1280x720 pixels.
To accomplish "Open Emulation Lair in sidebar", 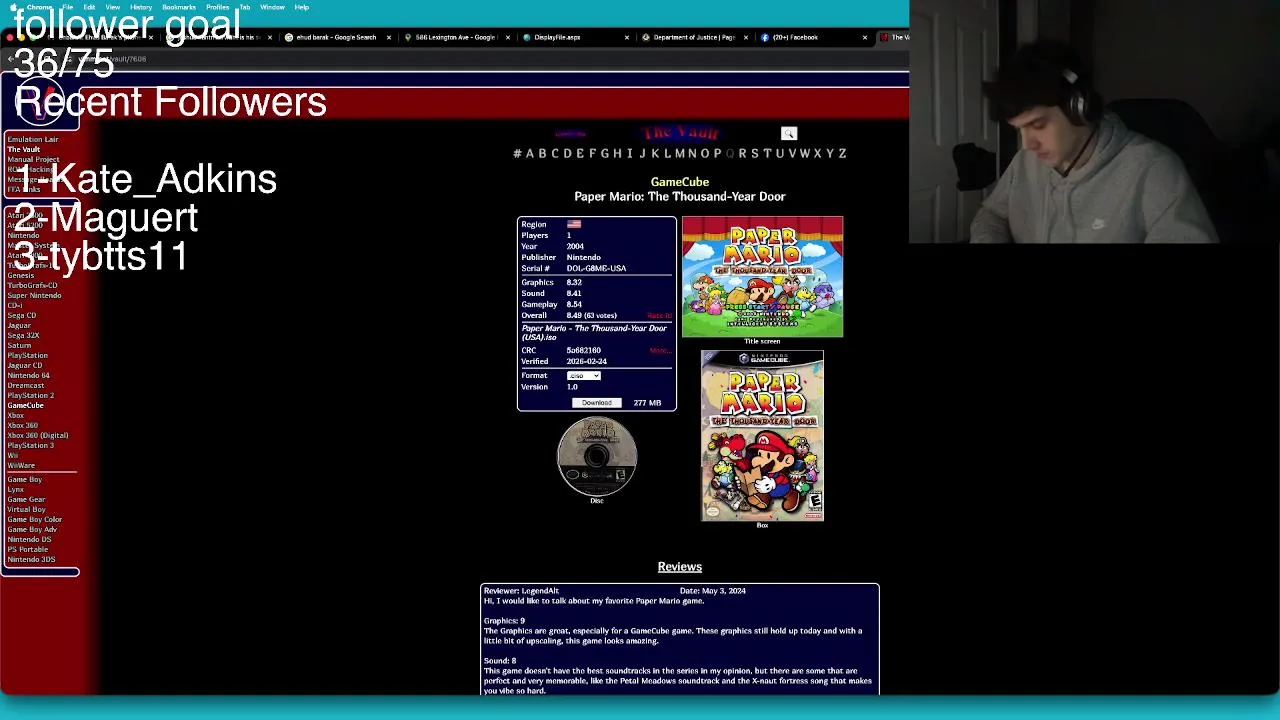I will pyautogui.click(x=33, y=139).
